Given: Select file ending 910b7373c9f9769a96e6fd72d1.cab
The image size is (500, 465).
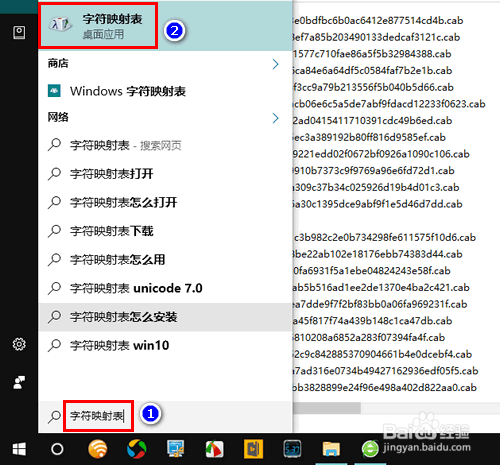Looking at the screenshot, I should 374,171.
